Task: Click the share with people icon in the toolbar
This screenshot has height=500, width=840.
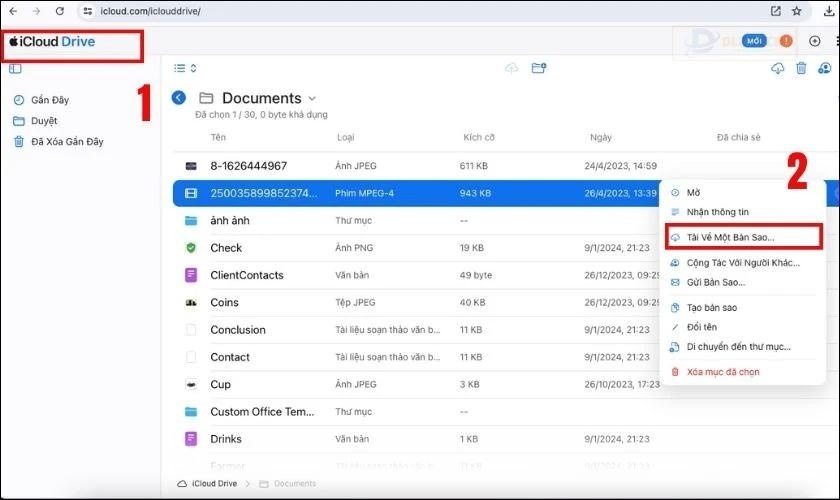Action: tap(824, 68)
